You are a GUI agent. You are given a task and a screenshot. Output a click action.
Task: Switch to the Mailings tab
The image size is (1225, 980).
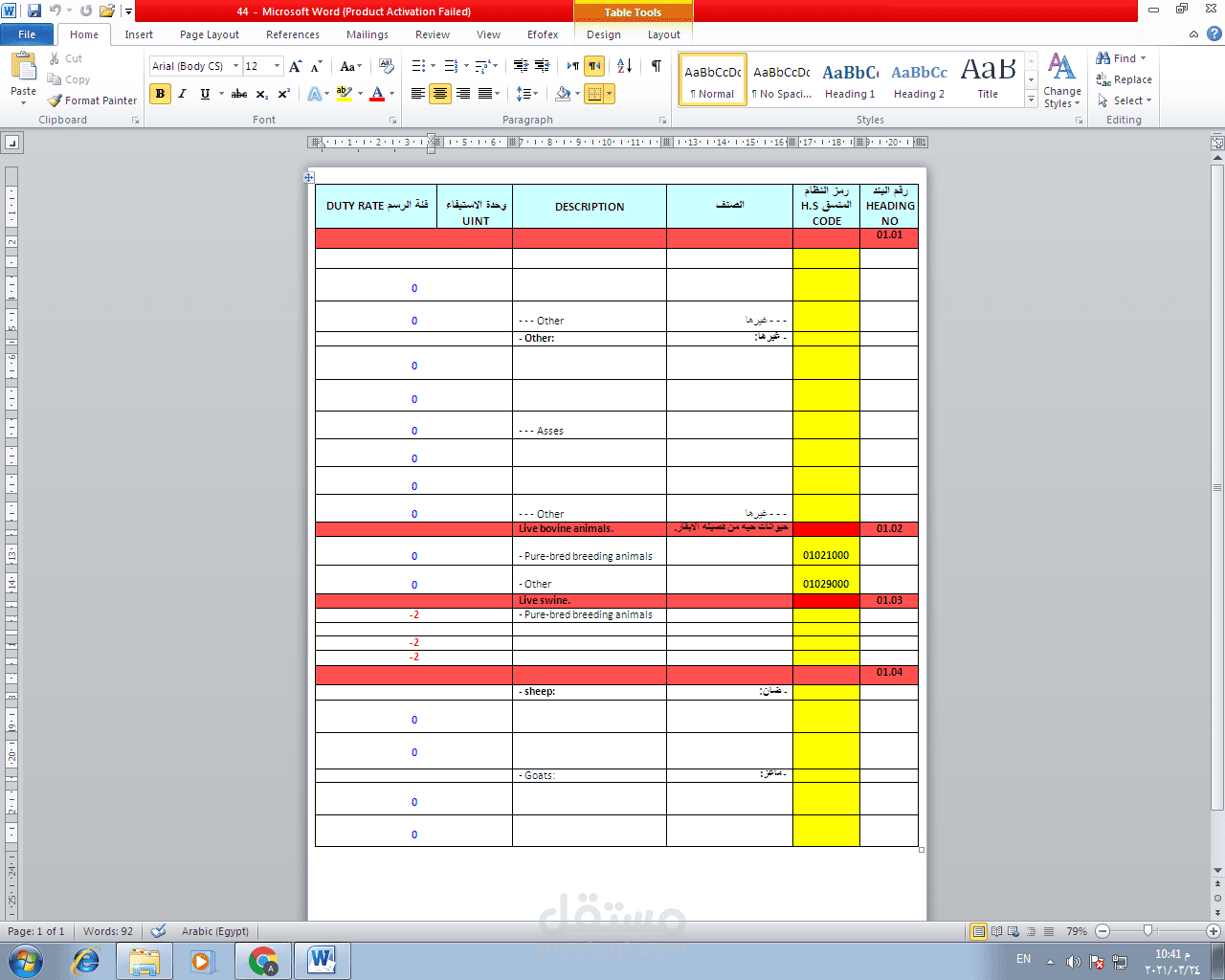367,34
